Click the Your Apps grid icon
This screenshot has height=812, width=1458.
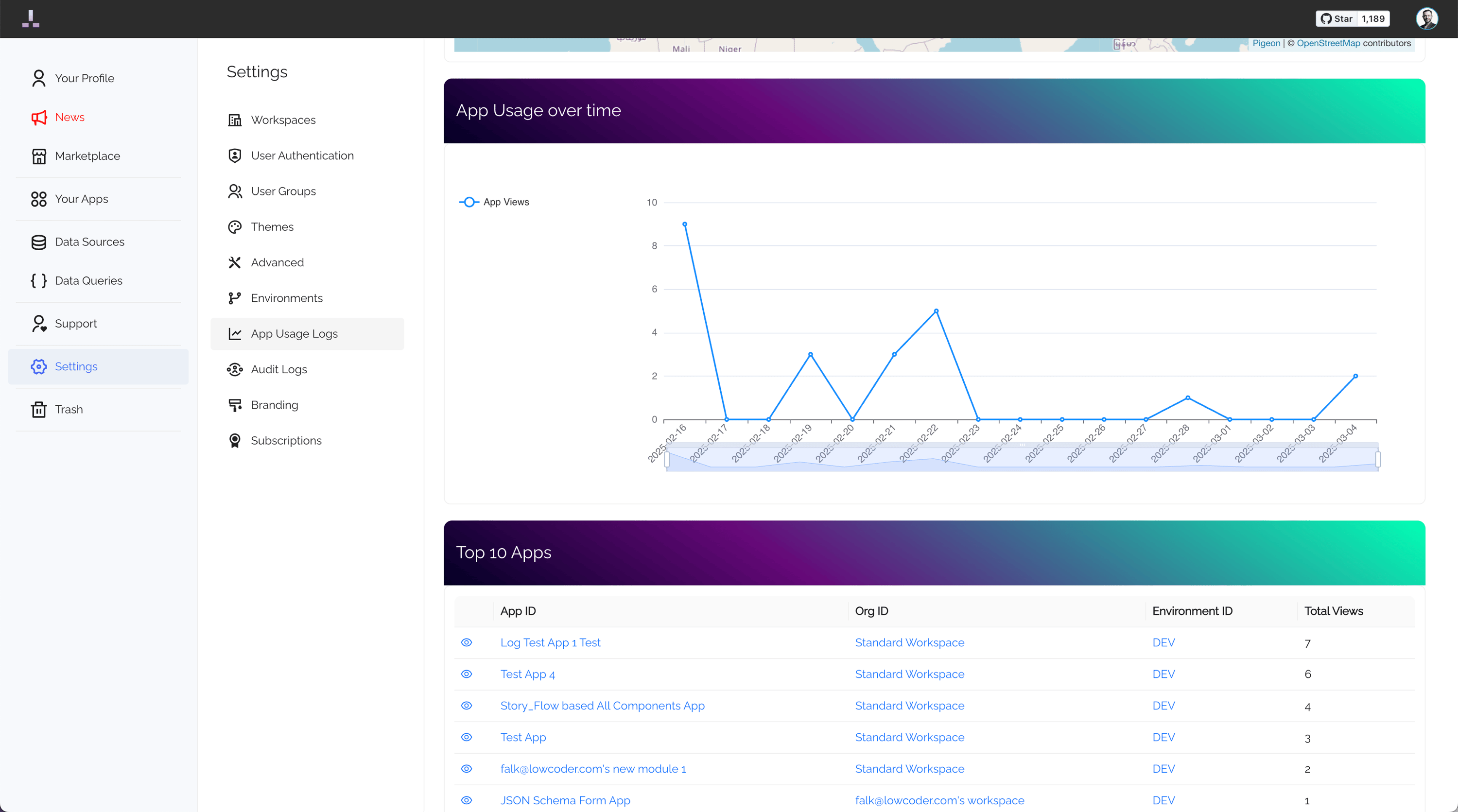point(38,199)
